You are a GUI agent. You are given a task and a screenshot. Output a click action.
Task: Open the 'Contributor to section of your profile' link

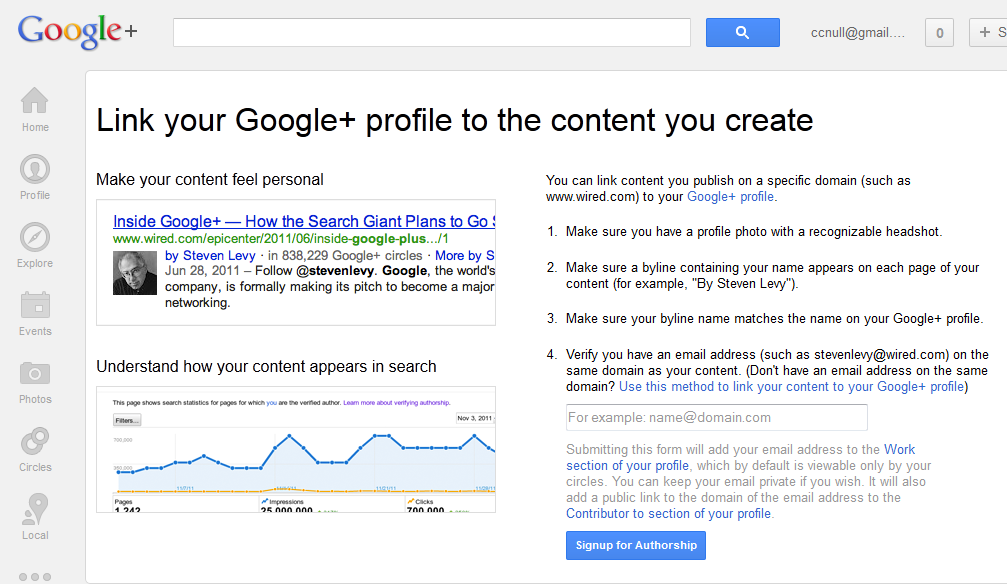[669, 513]
